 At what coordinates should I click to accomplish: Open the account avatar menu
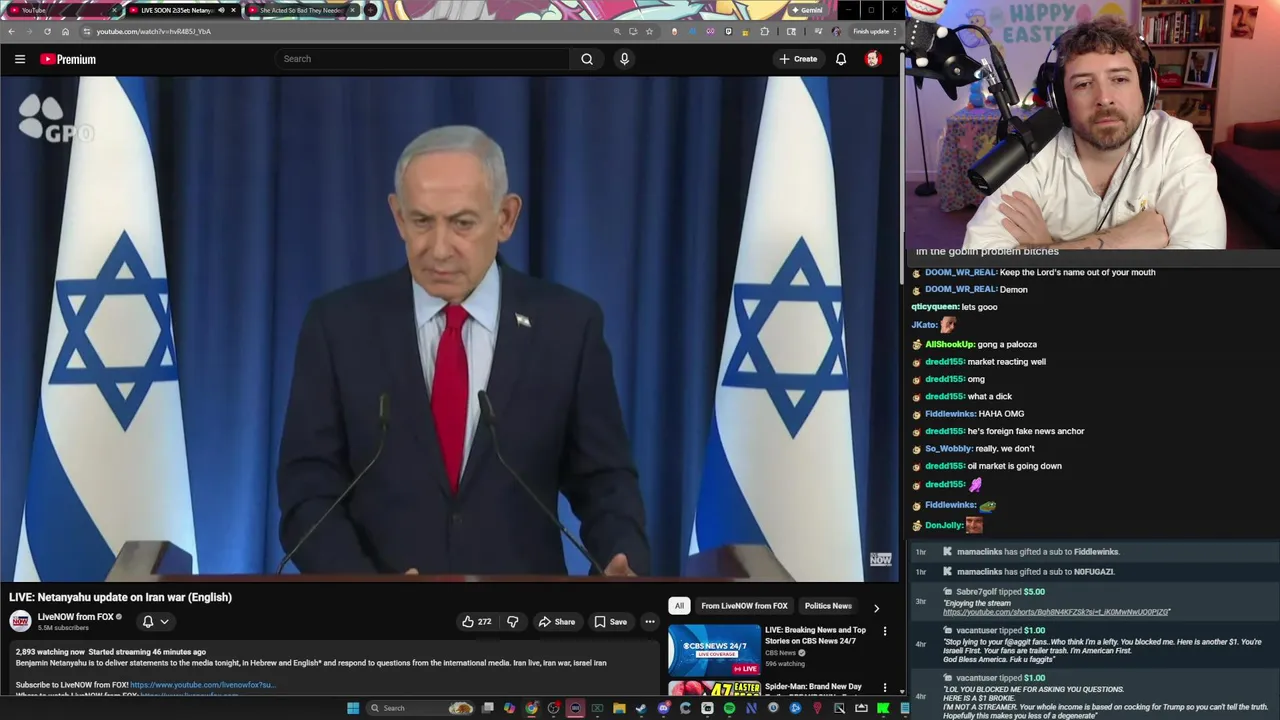[x=872, y=59]
